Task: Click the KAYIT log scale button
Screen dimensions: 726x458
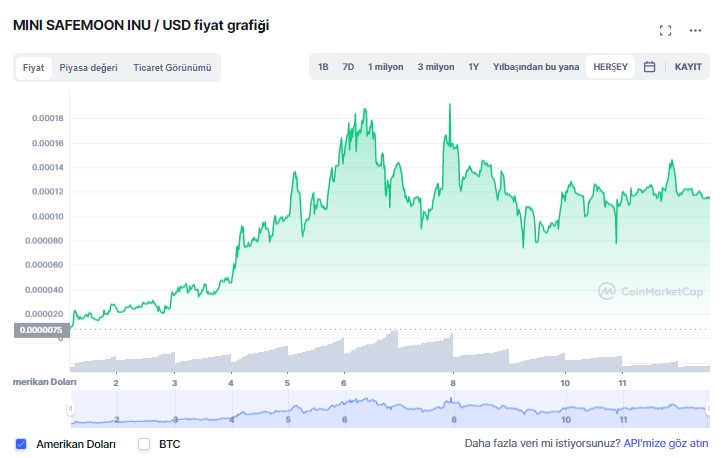Action: 688,67
